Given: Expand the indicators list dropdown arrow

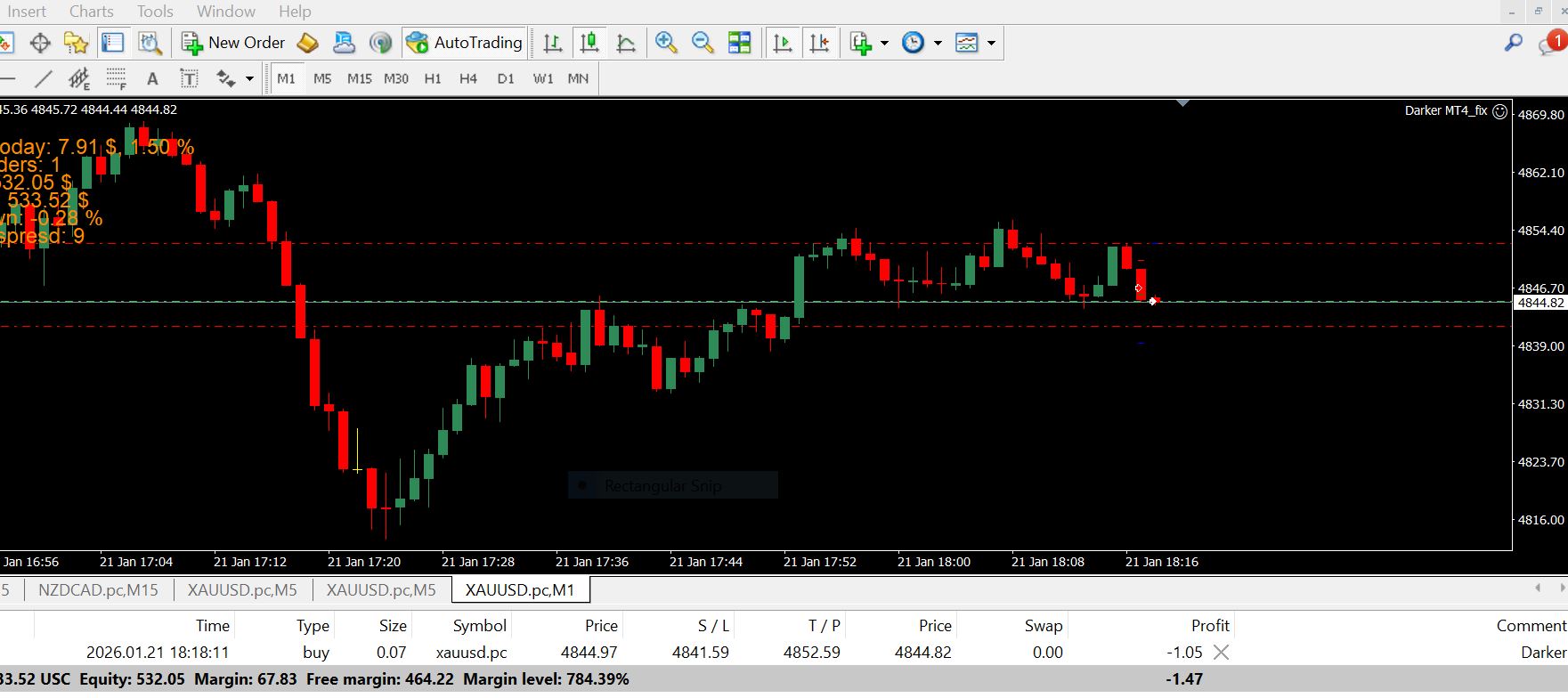Looking at the screenshot, I should (884, 43).
